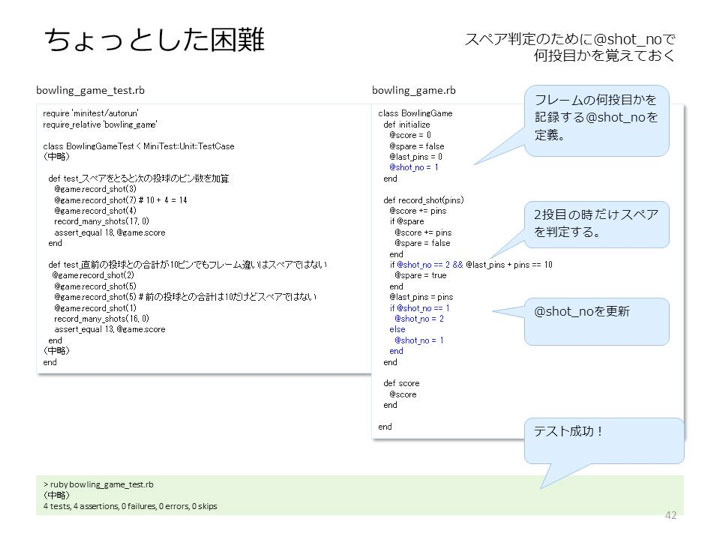Viewport: 720px width, 540px height.
Task: Click the bowling_game_test.rb file label
Action: pos(90,90)
